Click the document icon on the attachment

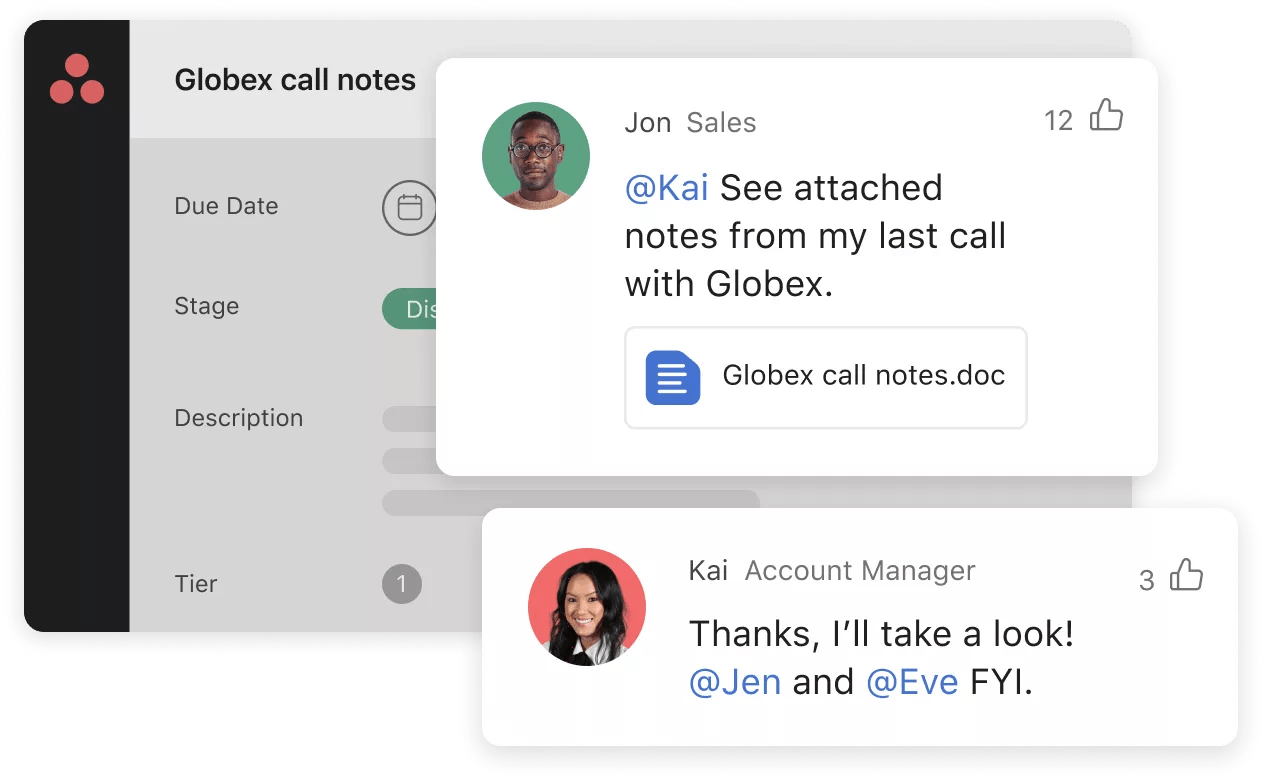tap(671, 377)
